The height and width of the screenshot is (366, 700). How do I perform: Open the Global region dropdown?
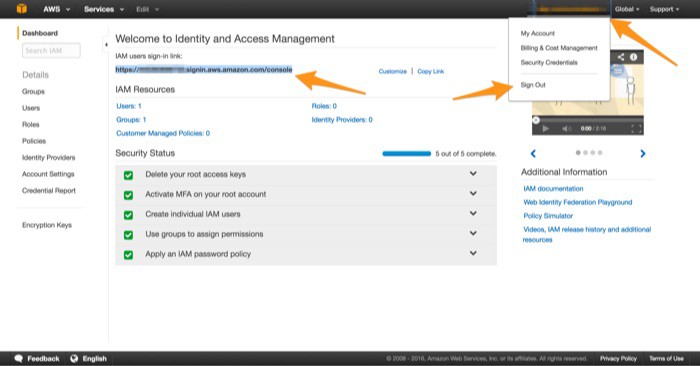point(627,9)
